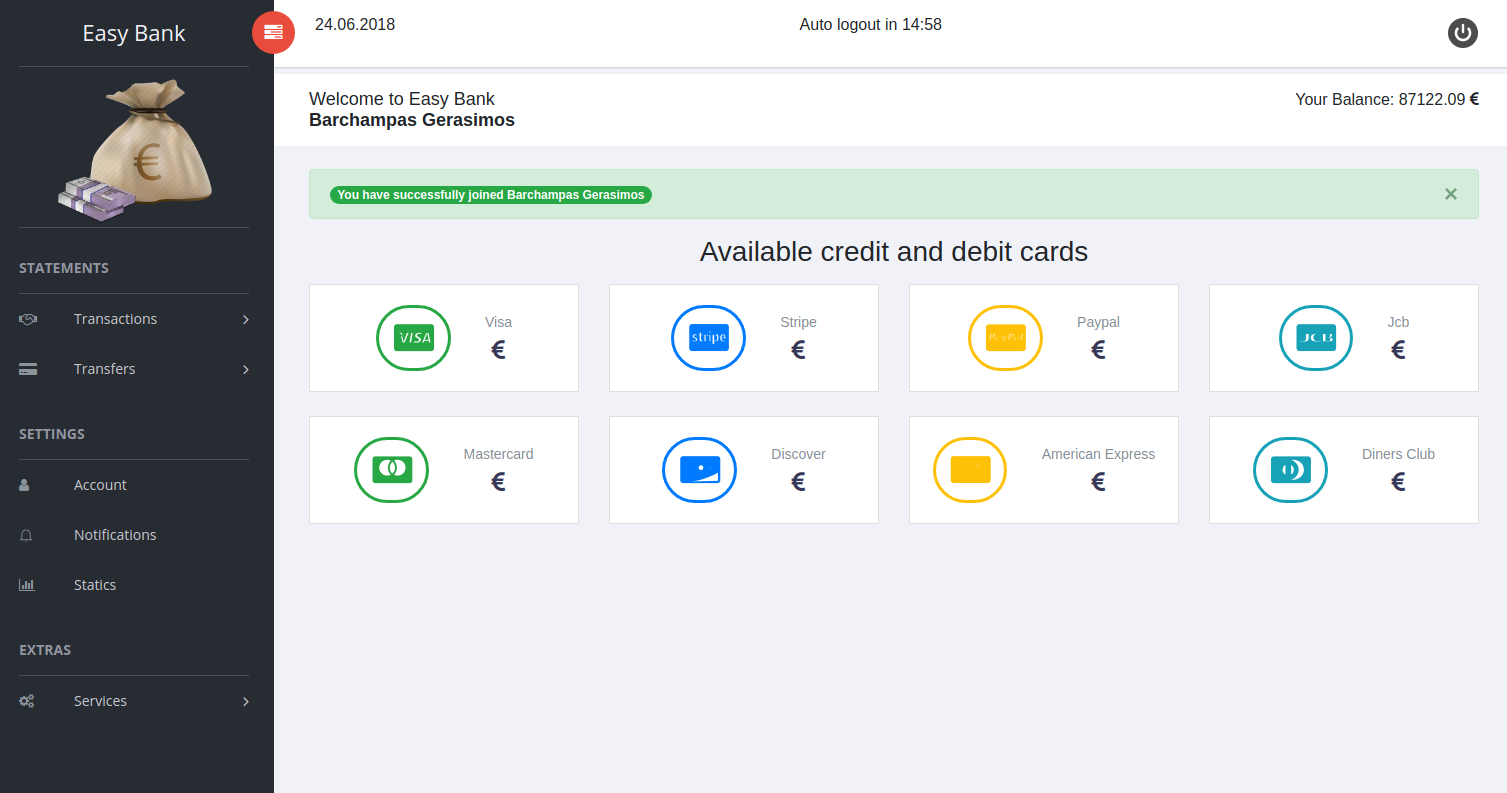
Task: Expand the Transfers submenu chevron
Action: (245, 370)
